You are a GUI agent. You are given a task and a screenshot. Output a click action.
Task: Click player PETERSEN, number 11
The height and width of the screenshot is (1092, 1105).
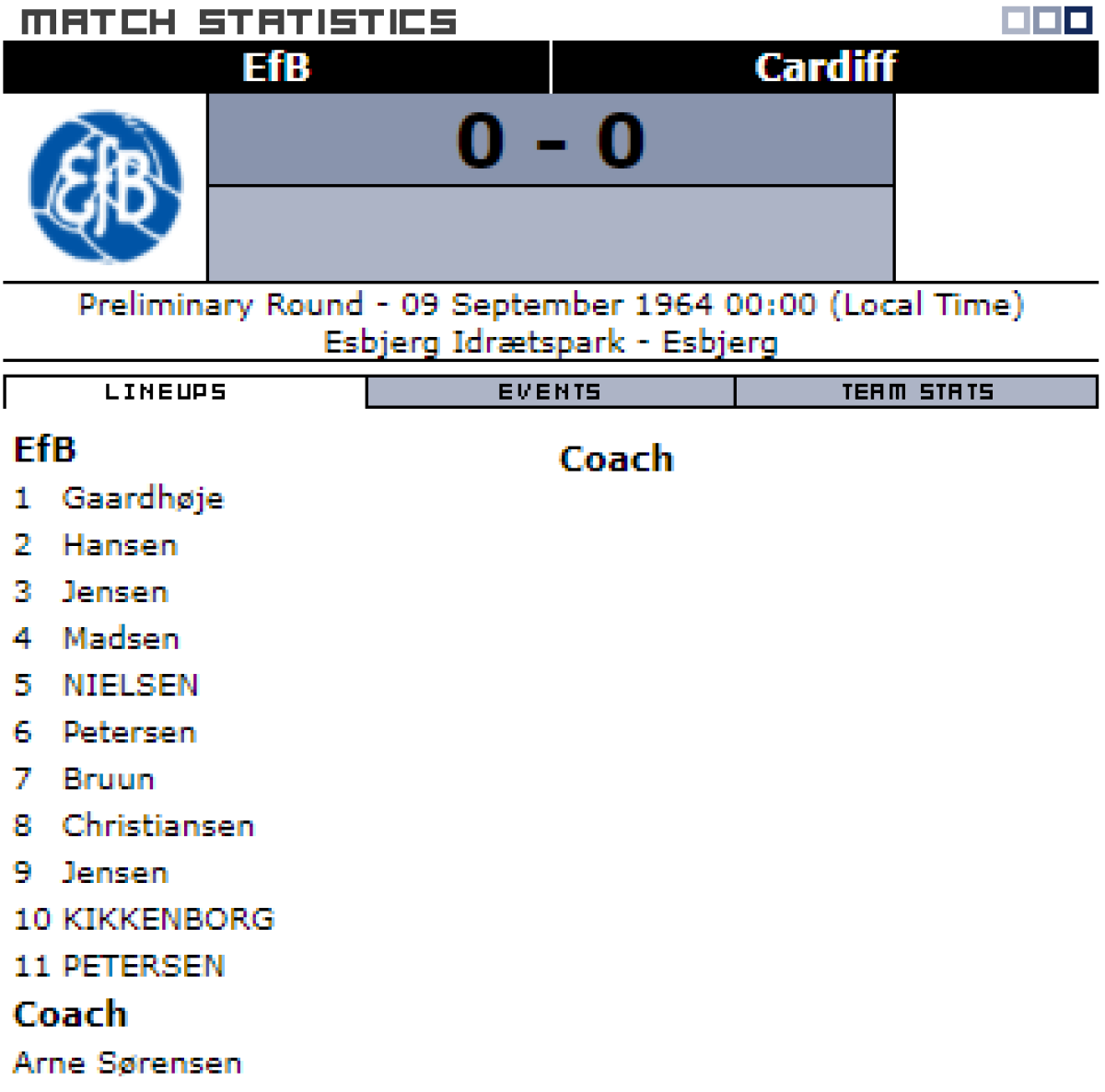click(x=144, y=966)
